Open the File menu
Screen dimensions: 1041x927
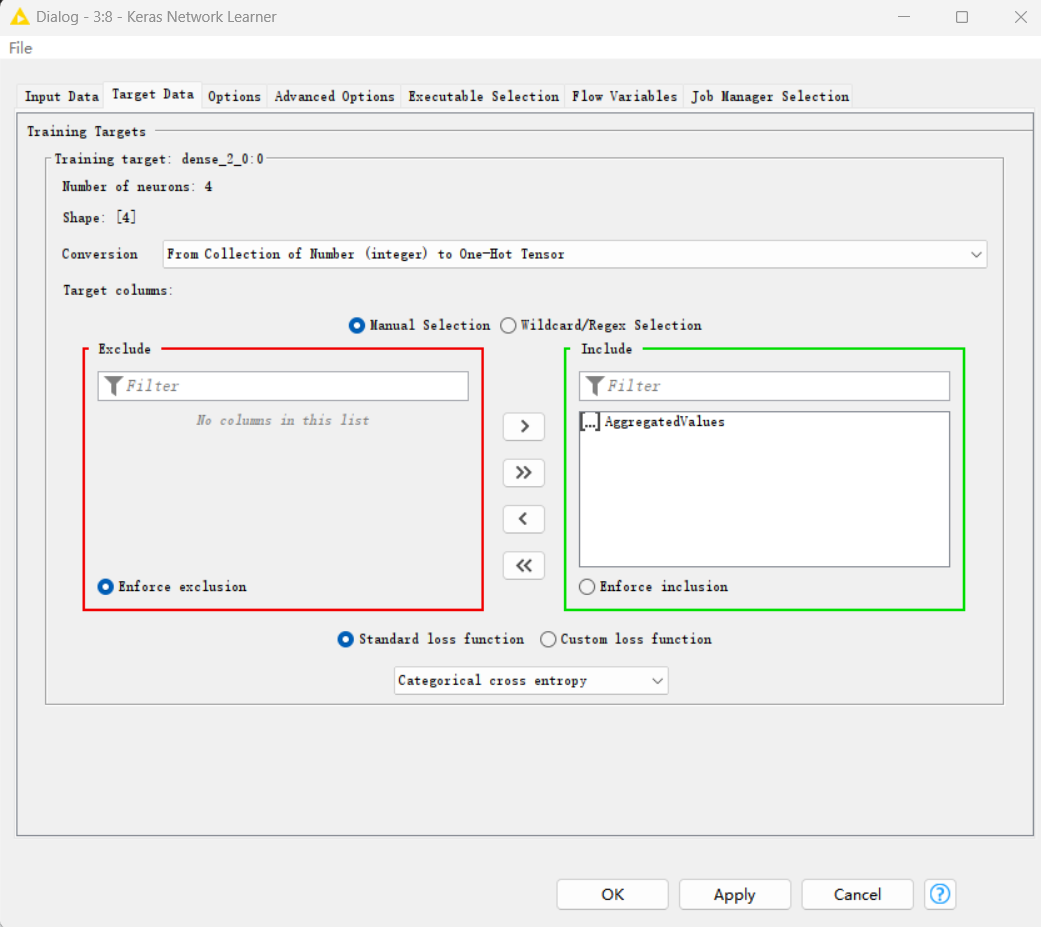click(21, 48)
